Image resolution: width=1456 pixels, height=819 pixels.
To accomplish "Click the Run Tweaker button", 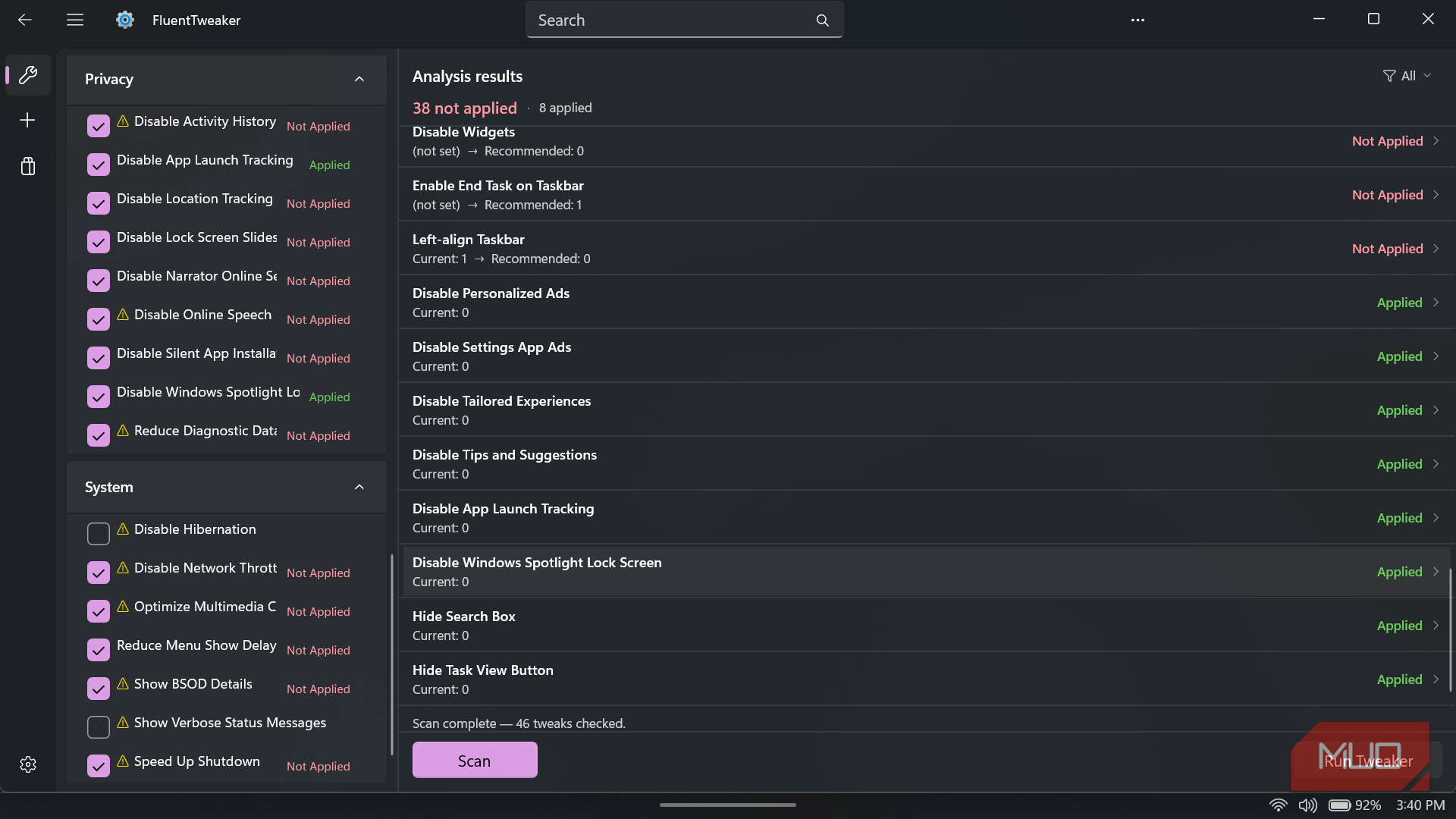I will pyautogui.click(x=1369, y=761).
